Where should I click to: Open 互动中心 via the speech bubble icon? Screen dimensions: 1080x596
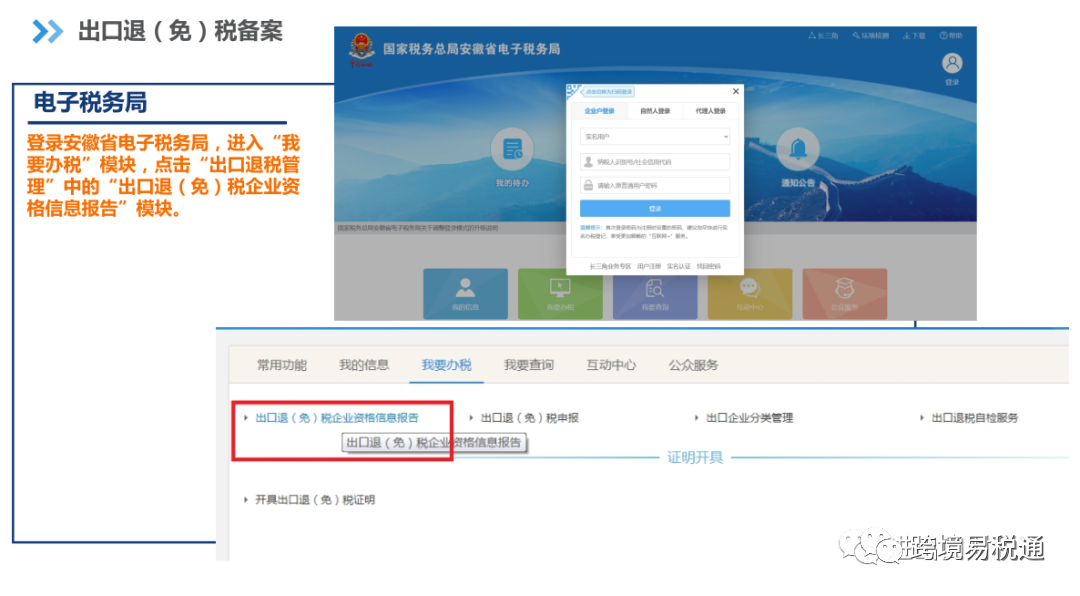tap(750, 290)
